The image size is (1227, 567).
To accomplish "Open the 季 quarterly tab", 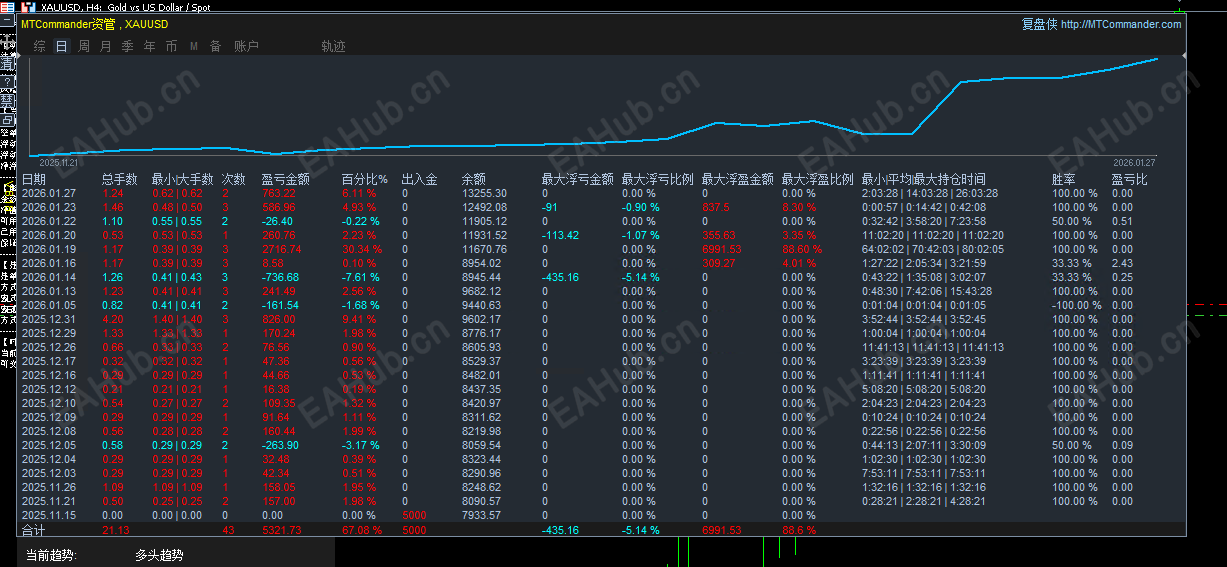I will click(x=128, y=46).
